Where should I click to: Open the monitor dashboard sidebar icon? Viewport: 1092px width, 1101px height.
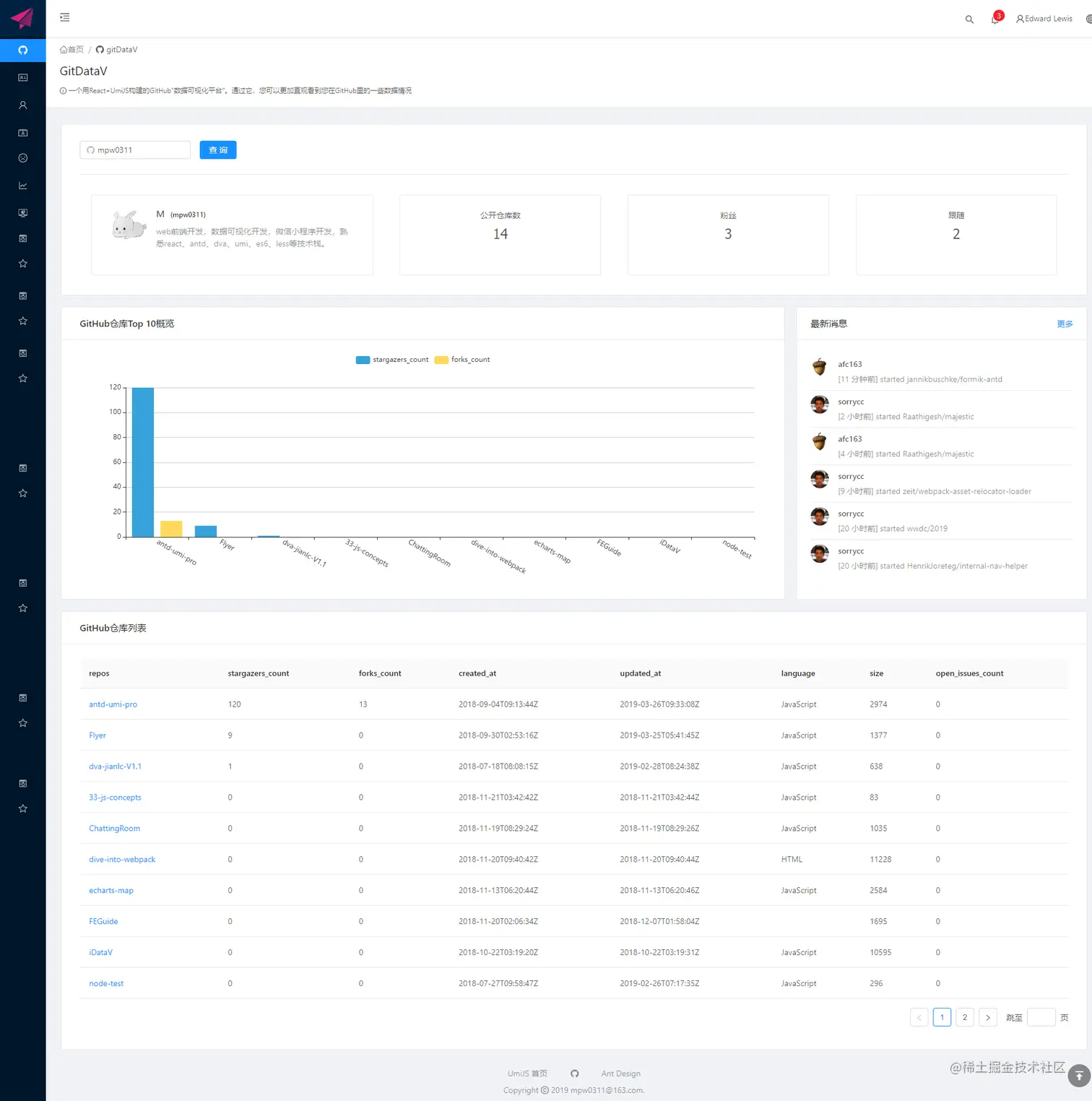click(23, 213)
